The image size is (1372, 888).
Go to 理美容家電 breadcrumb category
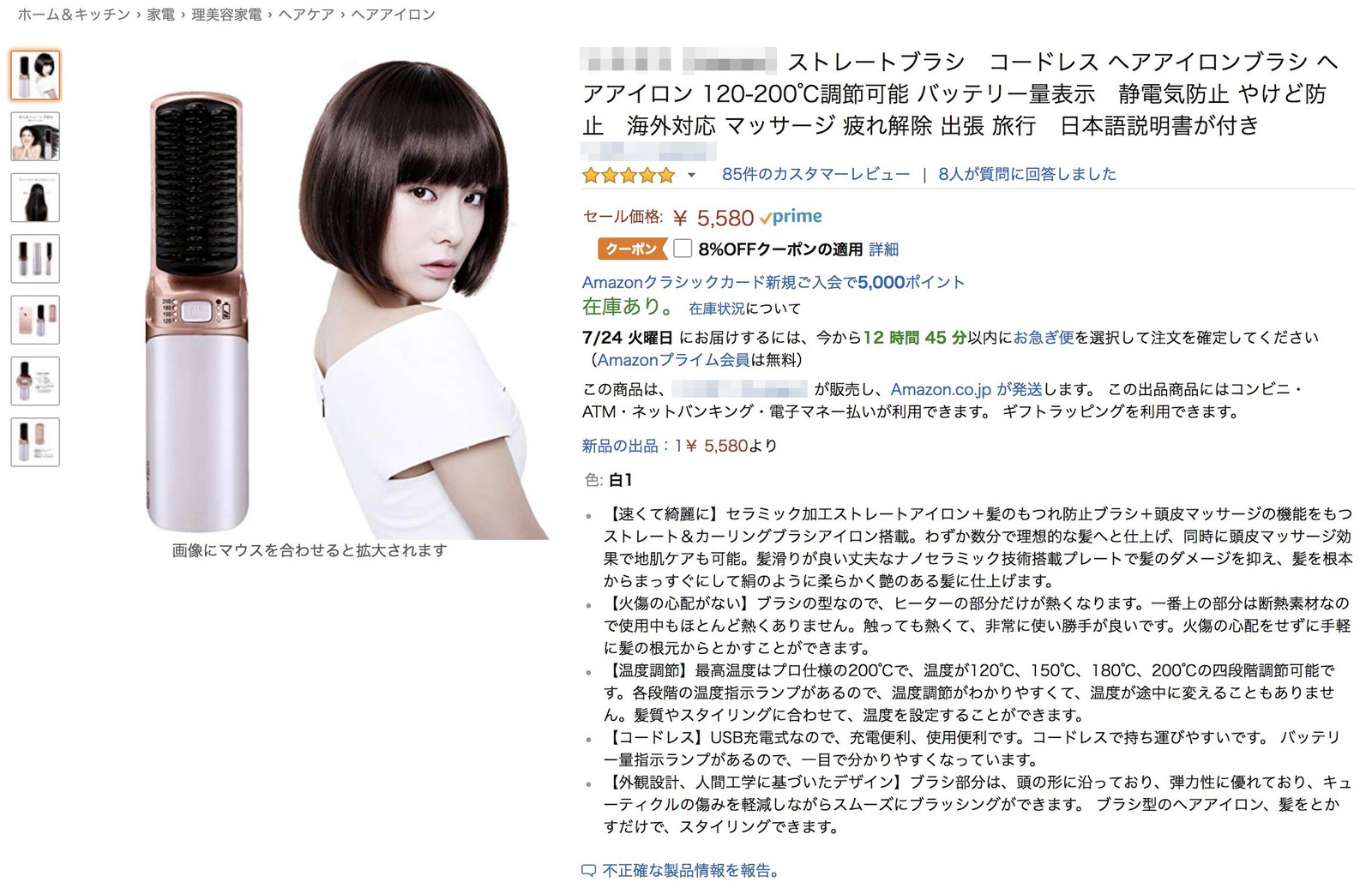coord(226,15)
